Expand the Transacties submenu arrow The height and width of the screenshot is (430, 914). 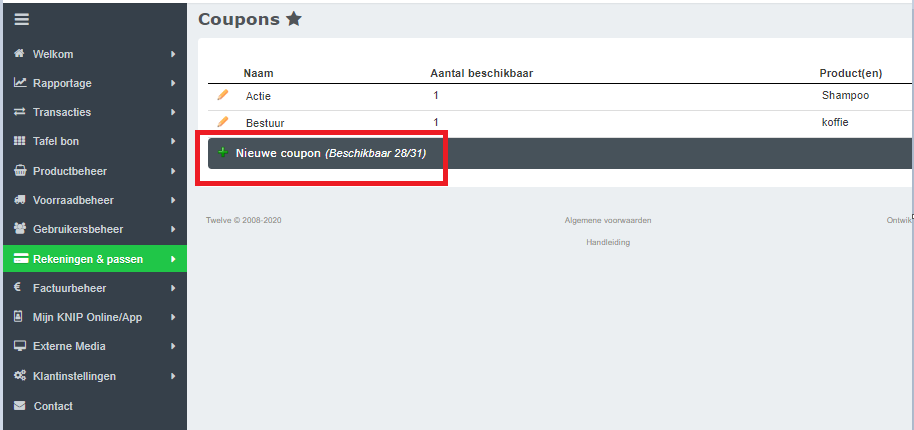tap(173, 112)
